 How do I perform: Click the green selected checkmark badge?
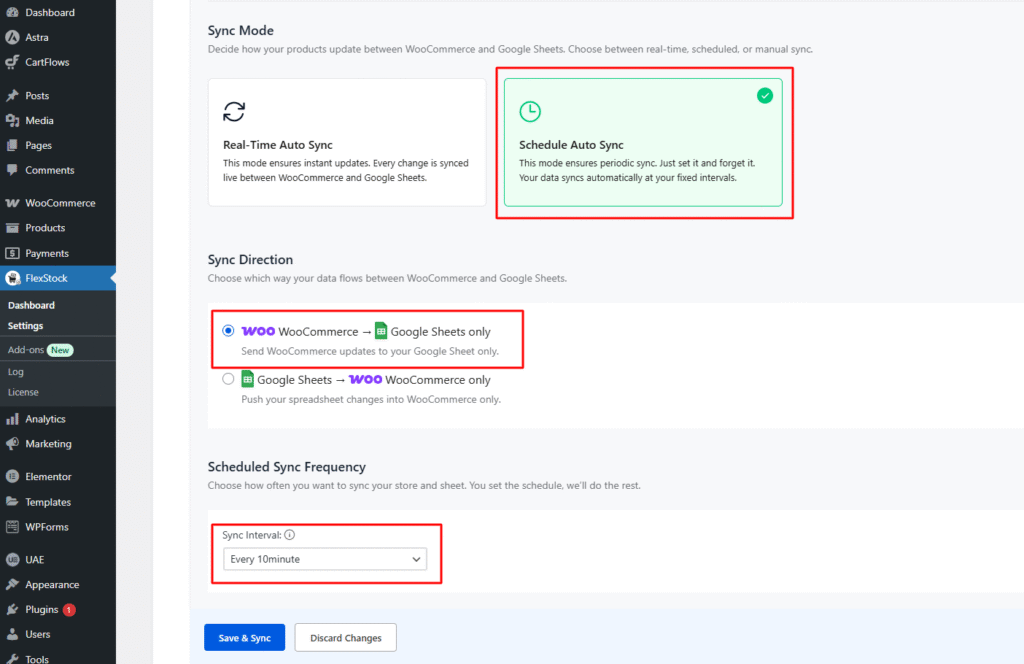pos(765,95)
